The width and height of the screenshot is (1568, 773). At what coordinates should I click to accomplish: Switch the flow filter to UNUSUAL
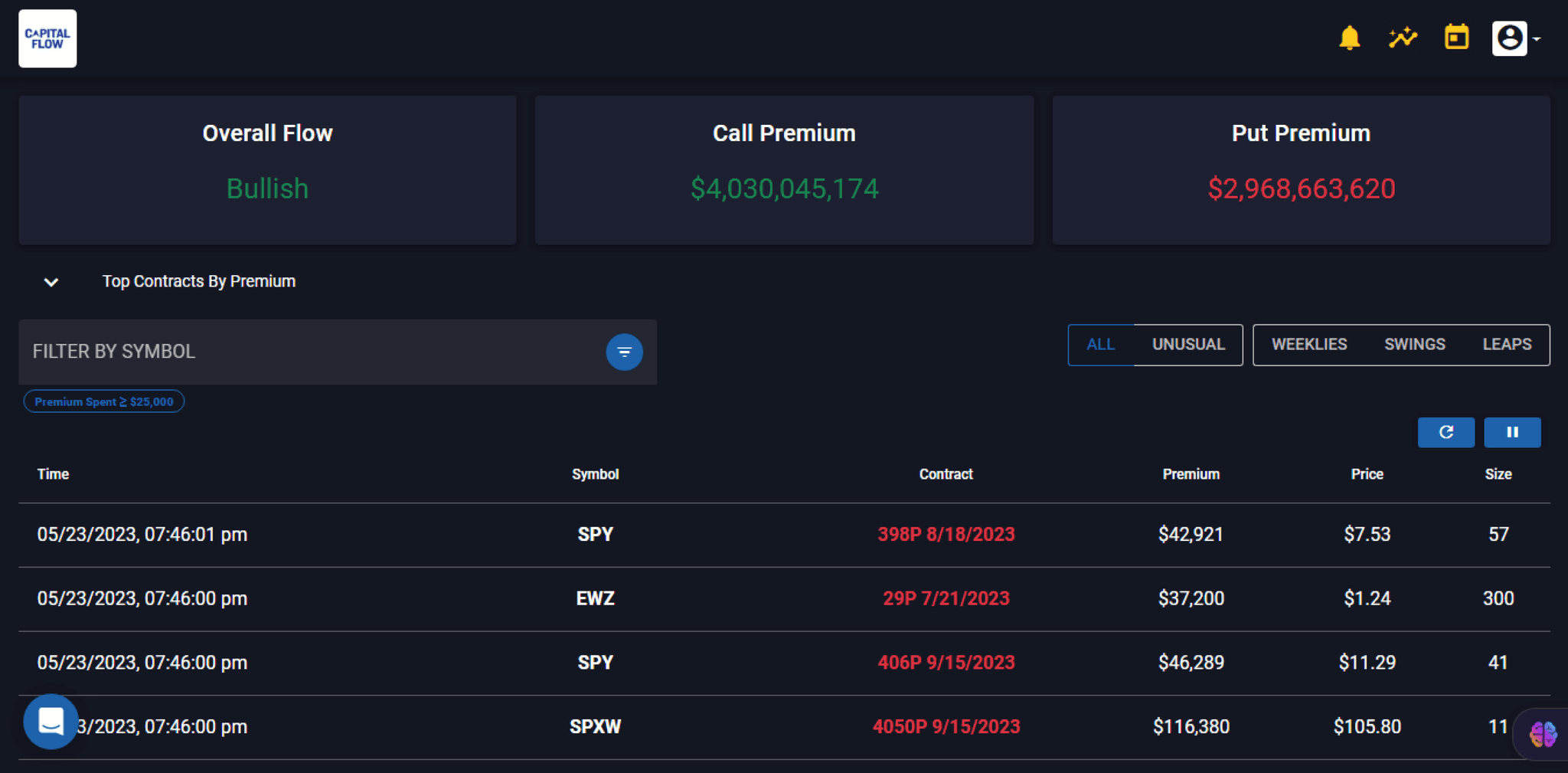coord(1187,344)
